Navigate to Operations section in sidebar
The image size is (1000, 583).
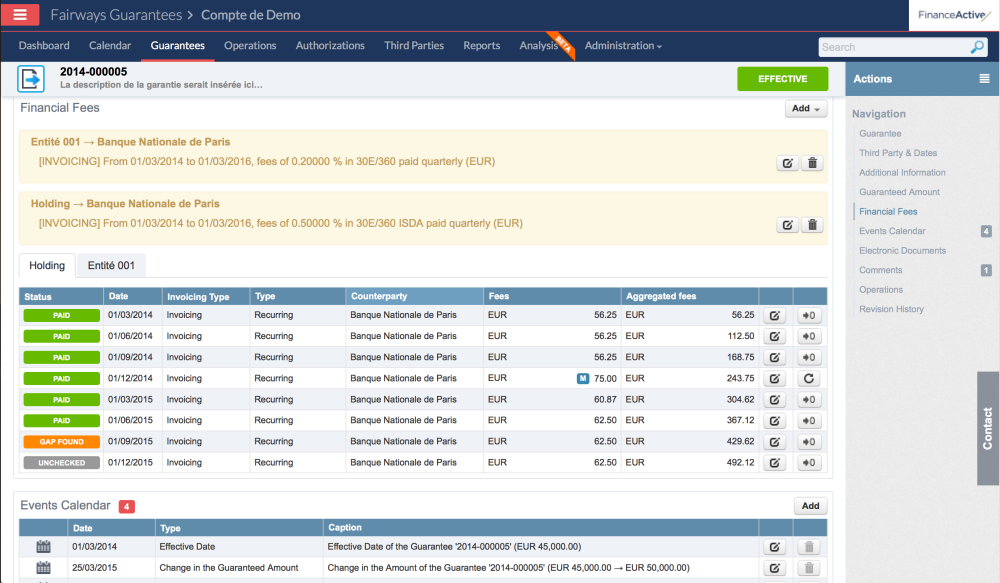click(x=881, y=290)
